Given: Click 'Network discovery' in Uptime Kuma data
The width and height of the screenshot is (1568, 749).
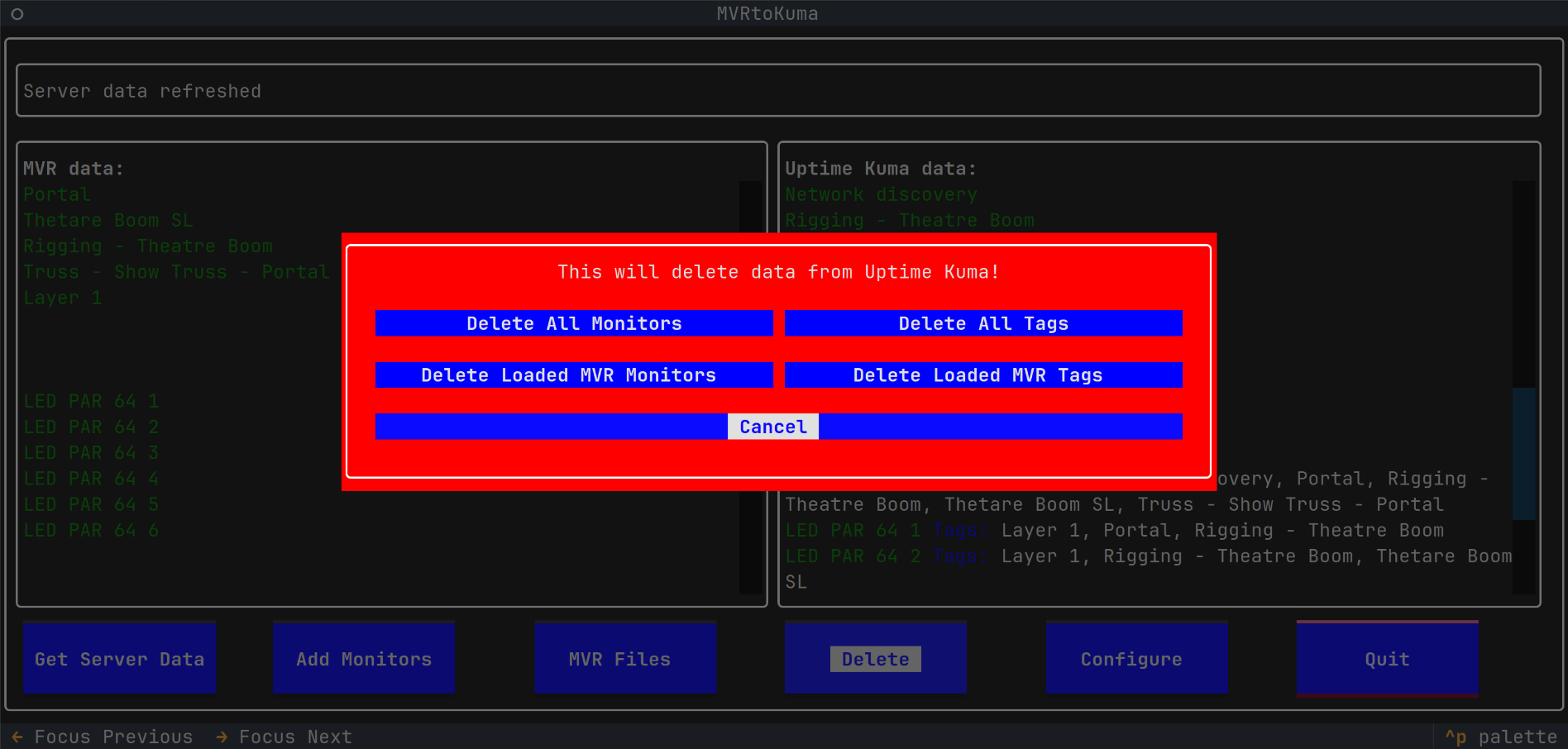Looking at the screenshot, I should 881,194.
